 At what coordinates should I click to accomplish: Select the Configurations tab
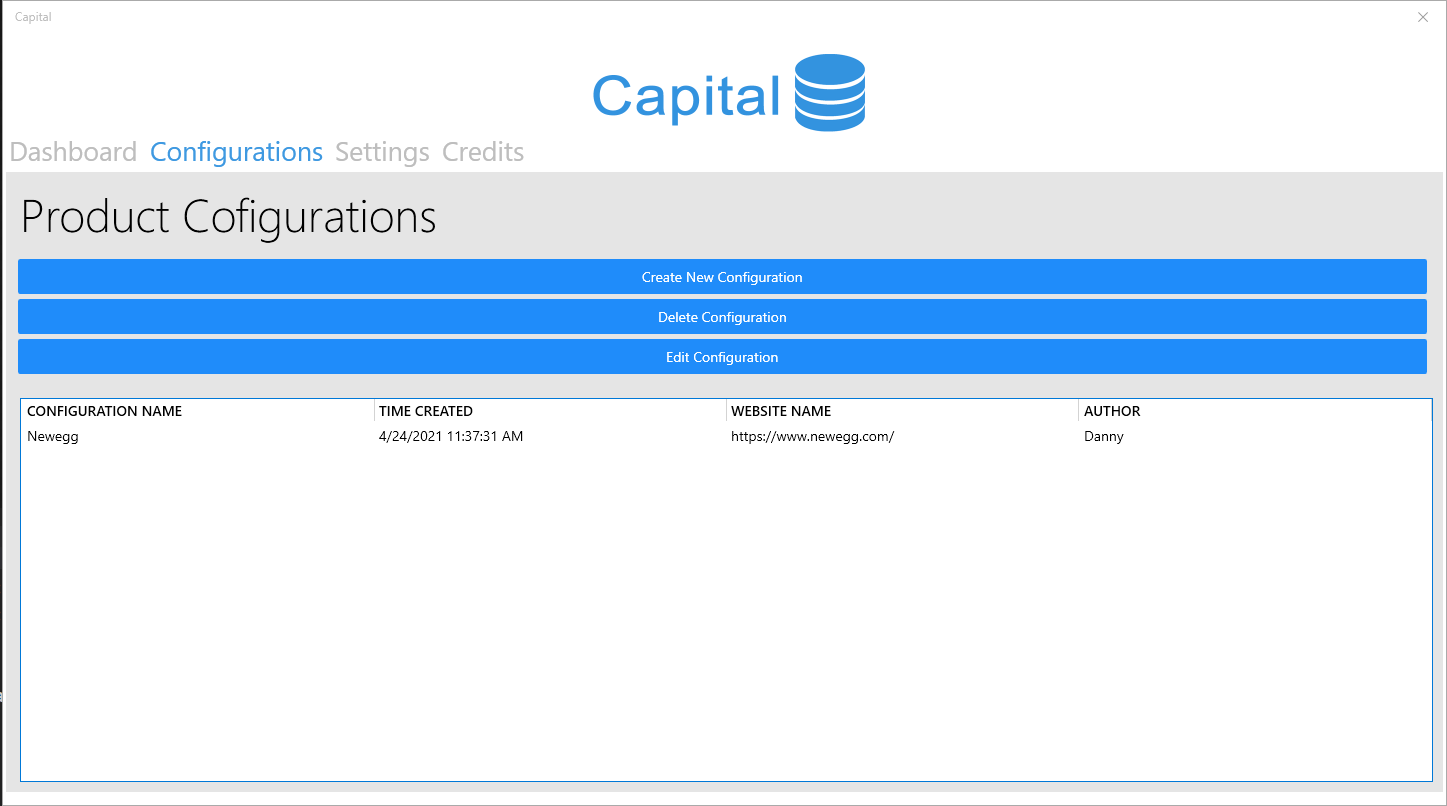pyautogui.click(x=236, y=152)
